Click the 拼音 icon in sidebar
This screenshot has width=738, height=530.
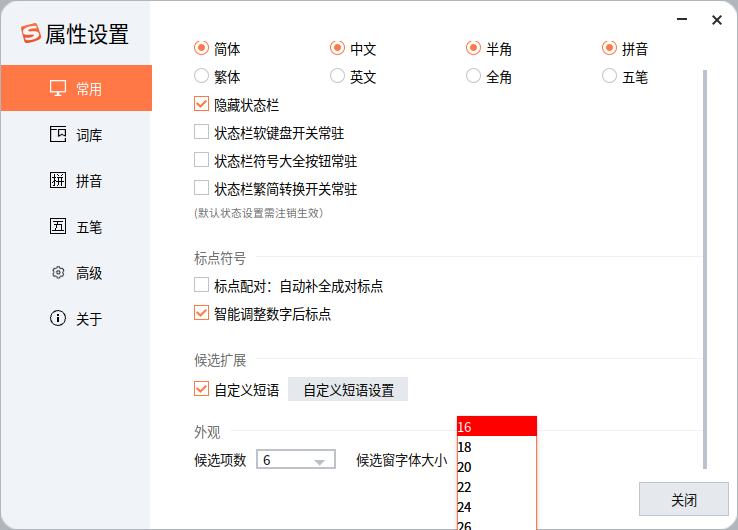[58, 180]
